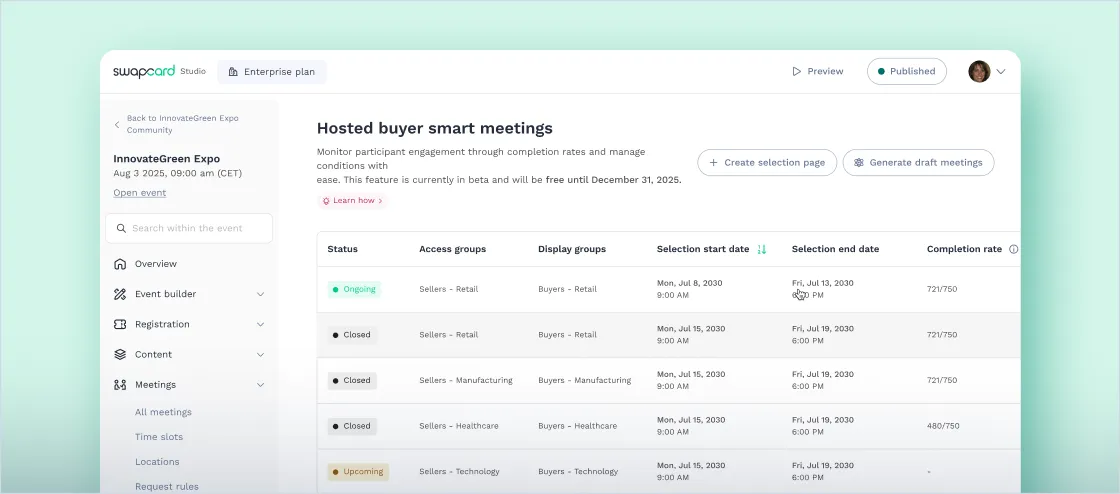
Task: Click the Swapcard Studio logo
Action: click(159, 71)
